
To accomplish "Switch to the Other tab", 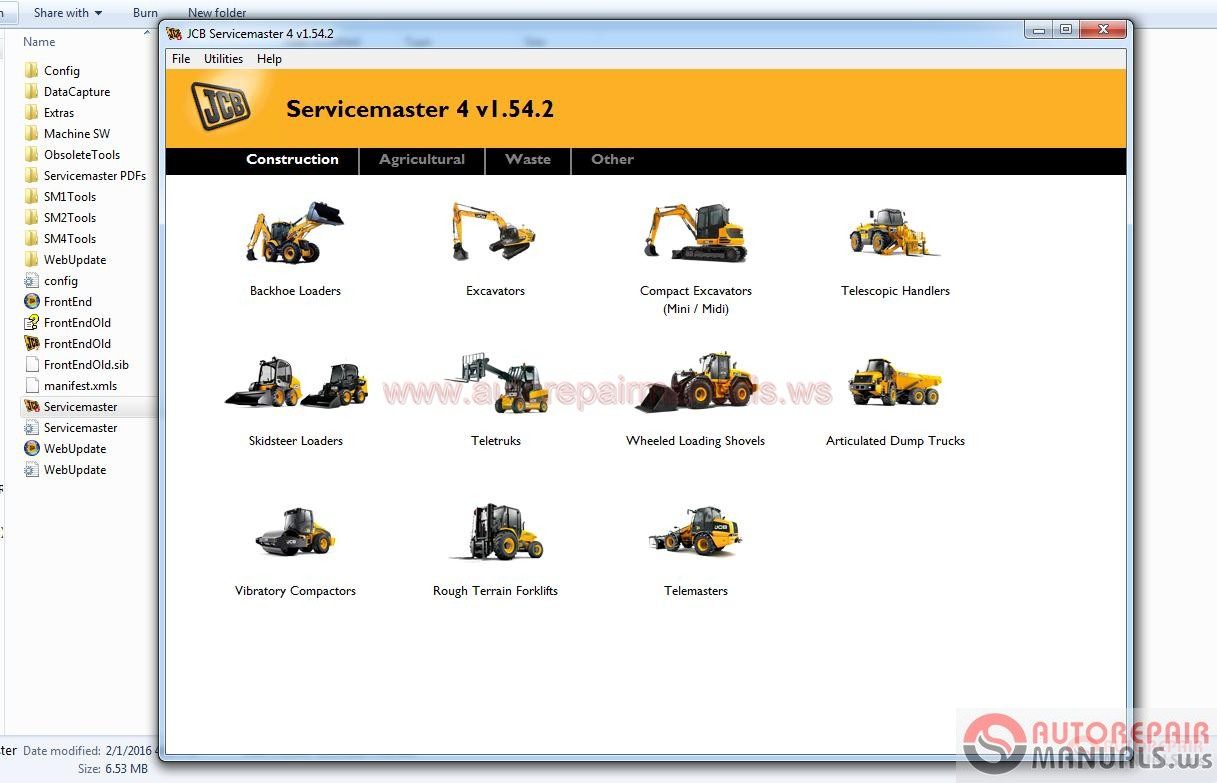I will (612, 160).
